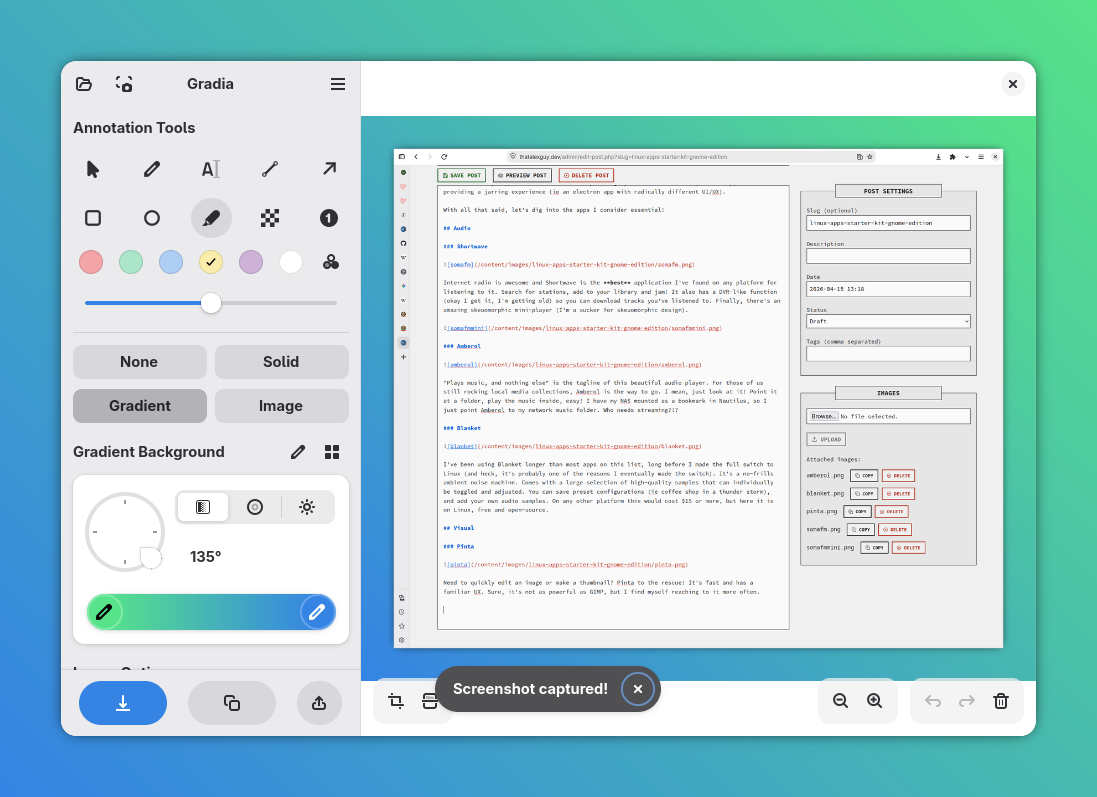
Task: Delete the image with trash icon
Action: pyautogui.click(x=1001, y=701)
